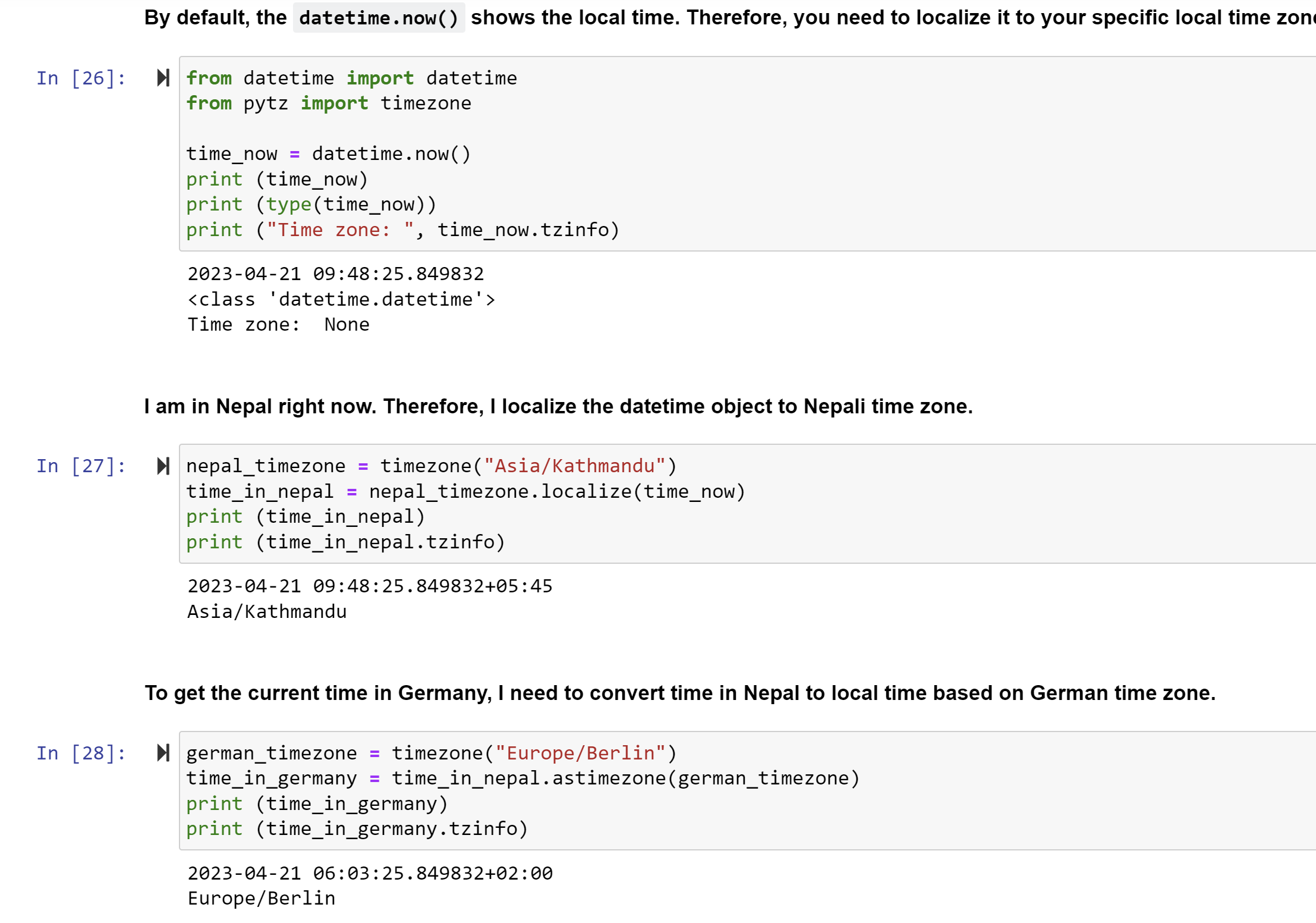Run cell 27 with the run icon
This screenshot has height=923, width=1316.
tap(163, 466)
